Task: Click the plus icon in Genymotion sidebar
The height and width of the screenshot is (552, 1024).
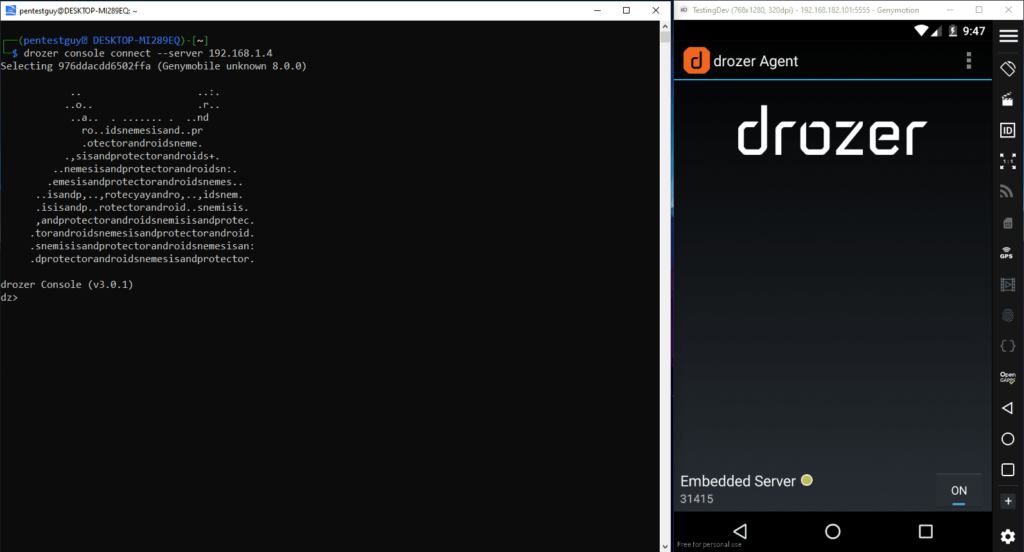Action: click(1008, 501)
